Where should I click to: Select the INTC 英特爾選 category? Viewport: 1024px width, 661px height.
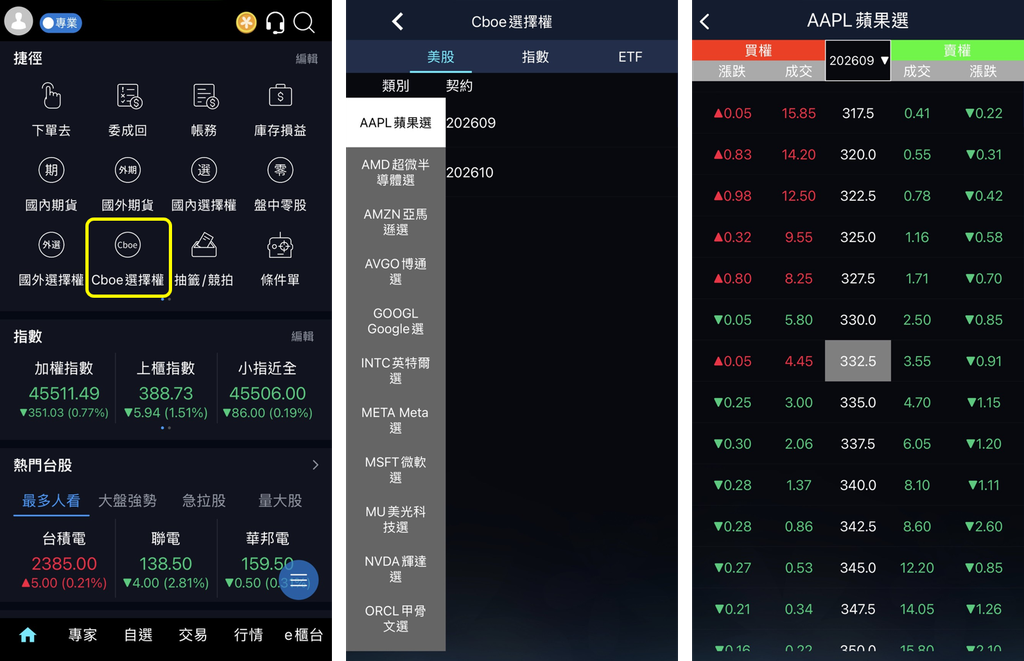tap(396, 371)
